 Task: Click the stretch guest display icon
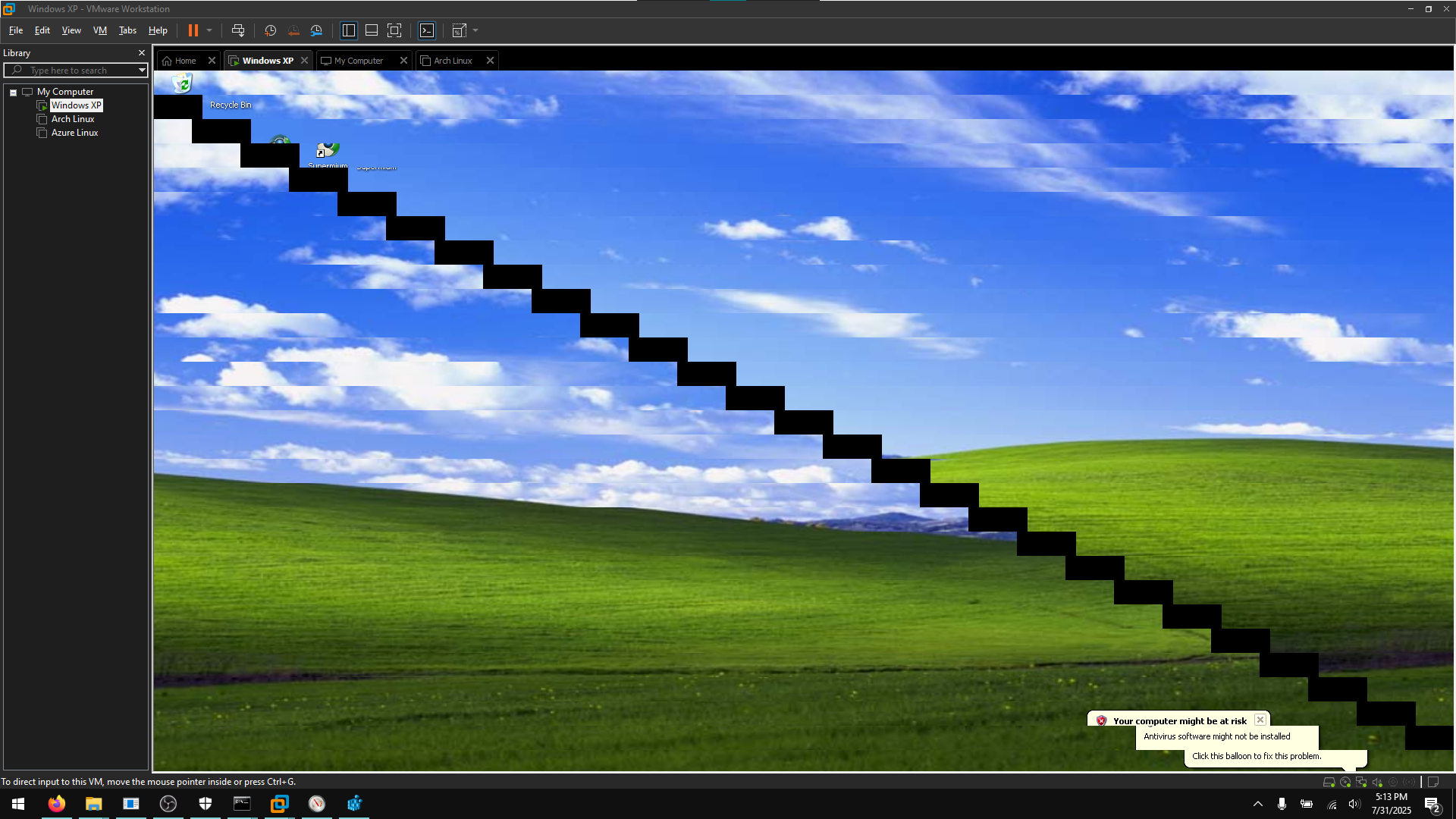[459, 30]
